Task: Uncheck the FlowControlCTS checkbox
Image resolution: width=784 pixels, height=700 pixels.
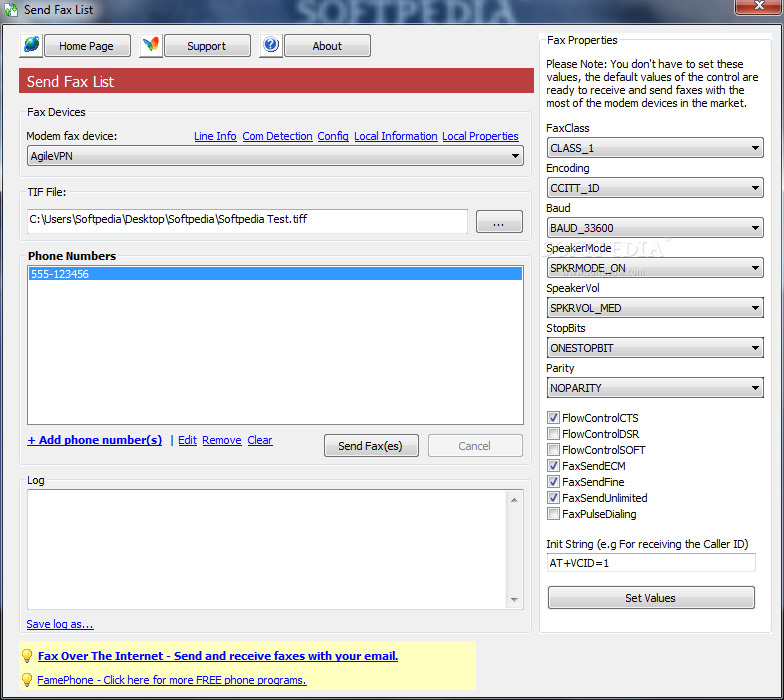Action: point(553,418)
